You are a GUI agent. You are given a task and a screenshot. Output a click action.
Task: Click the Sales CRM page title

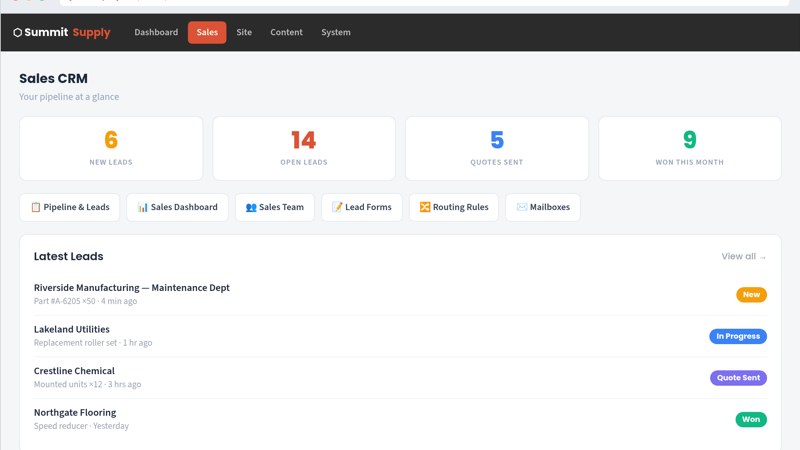coord(54,78)
